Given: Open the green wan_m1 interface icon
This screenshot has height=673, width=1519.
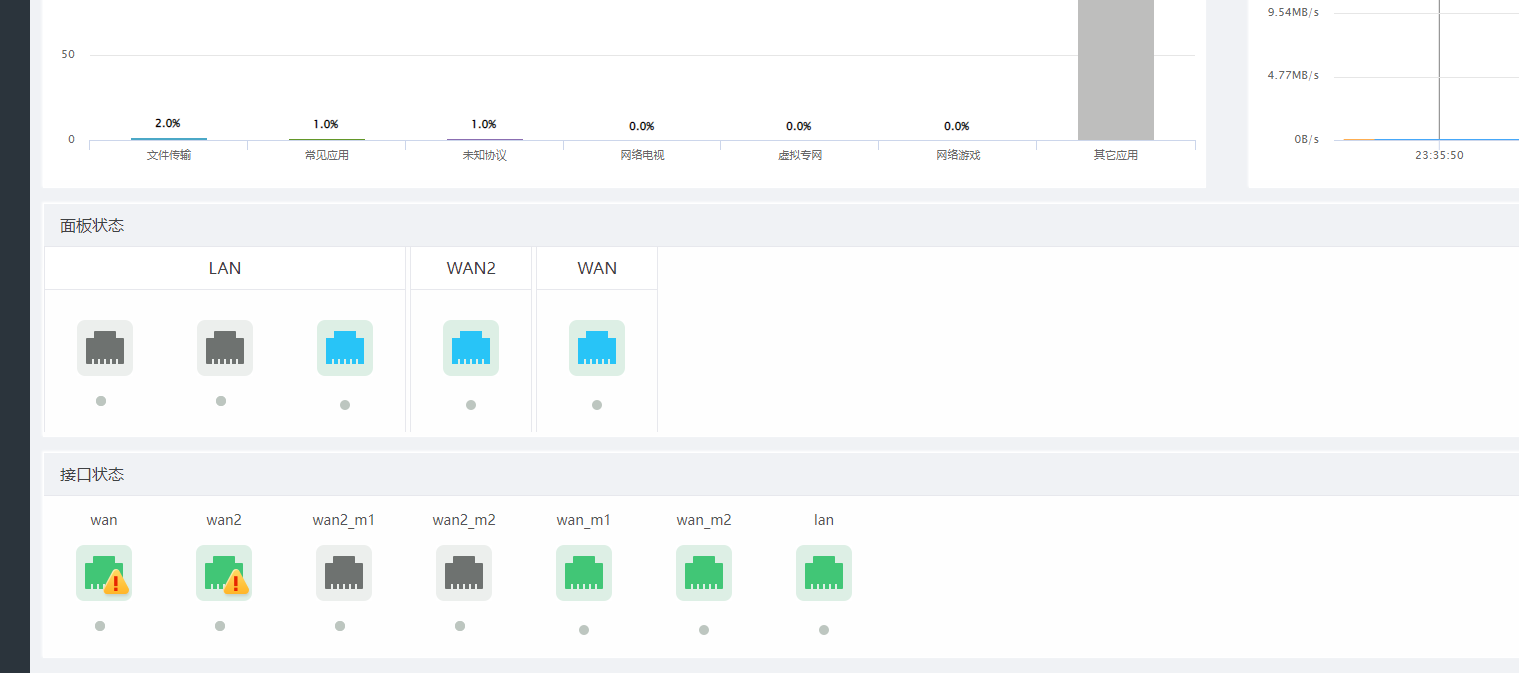Looking at the screenshot, I should (x=584, y=573).
